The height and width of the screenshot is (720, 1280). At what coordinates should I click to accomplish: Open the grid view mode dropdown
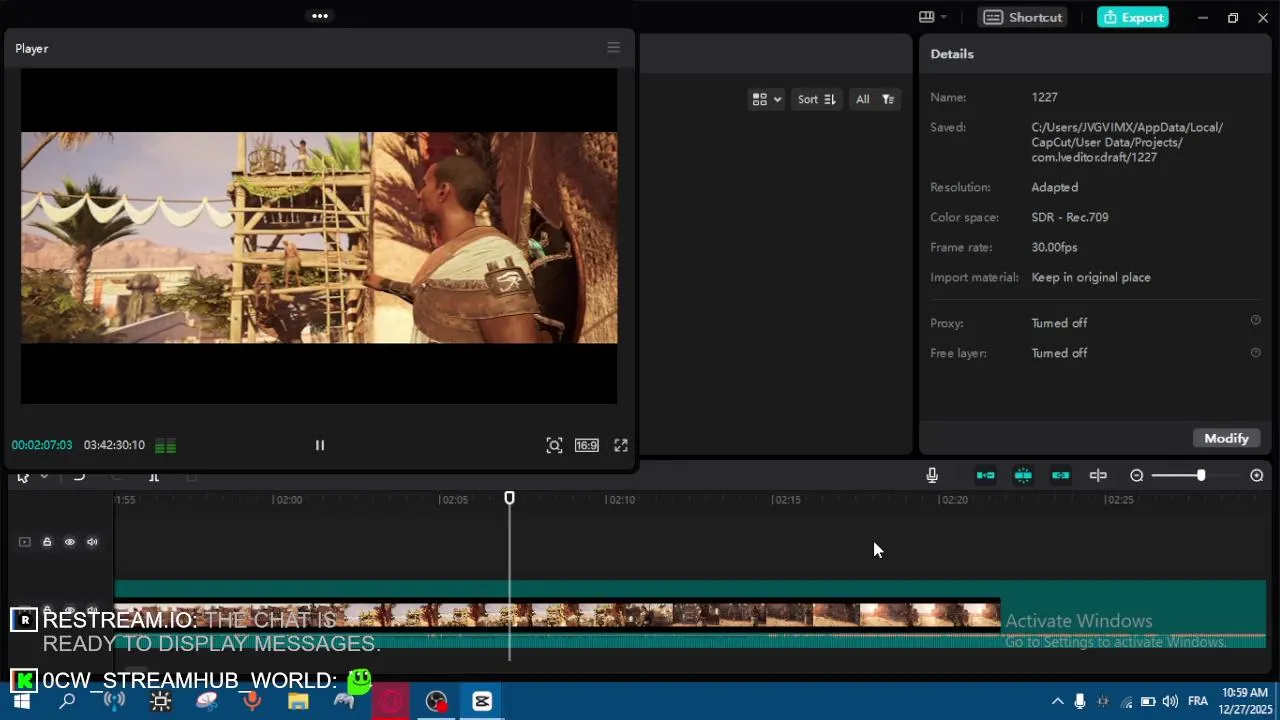767,99
